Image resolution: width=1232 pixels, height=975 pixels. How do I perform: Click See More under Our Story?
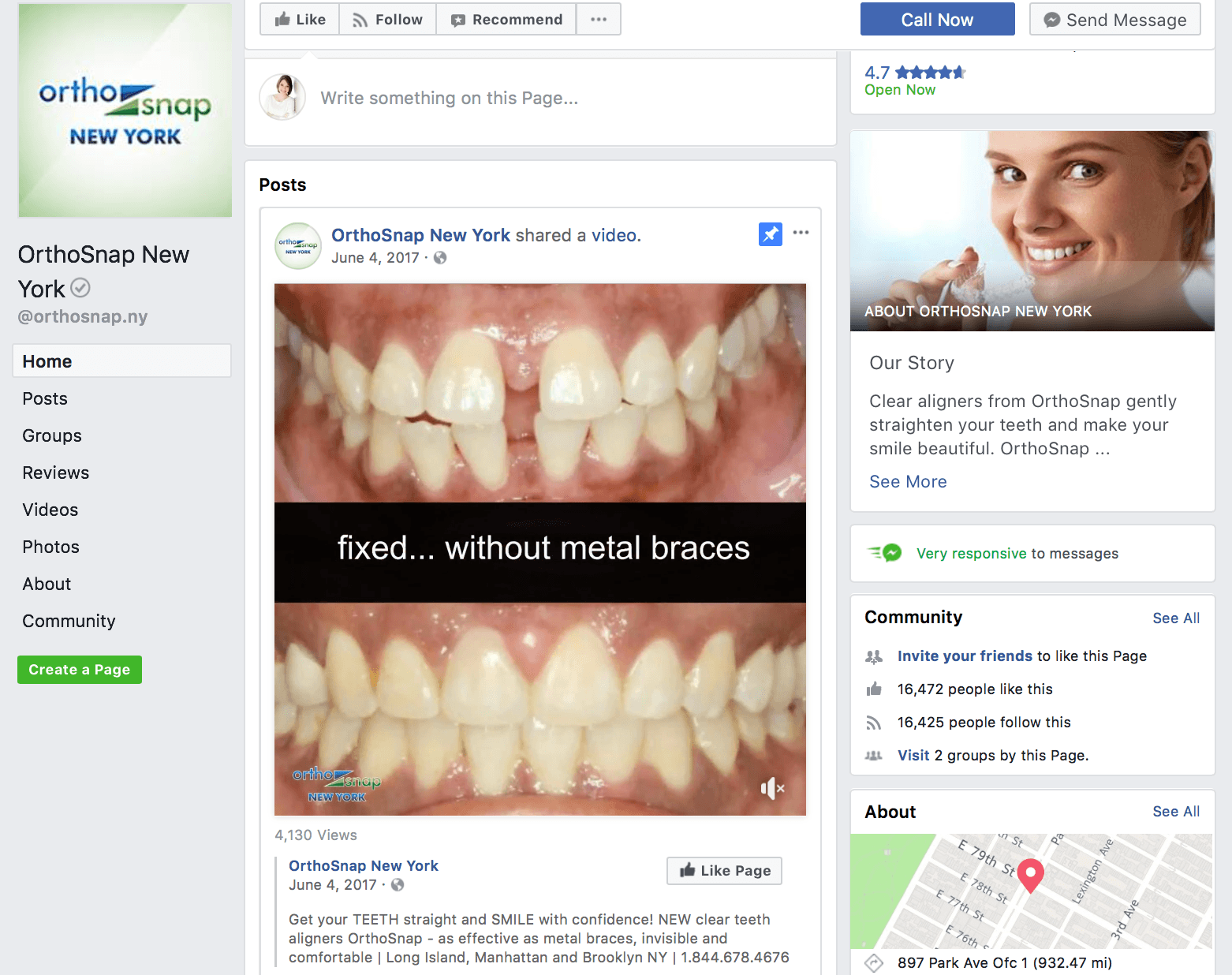point(908,482)
